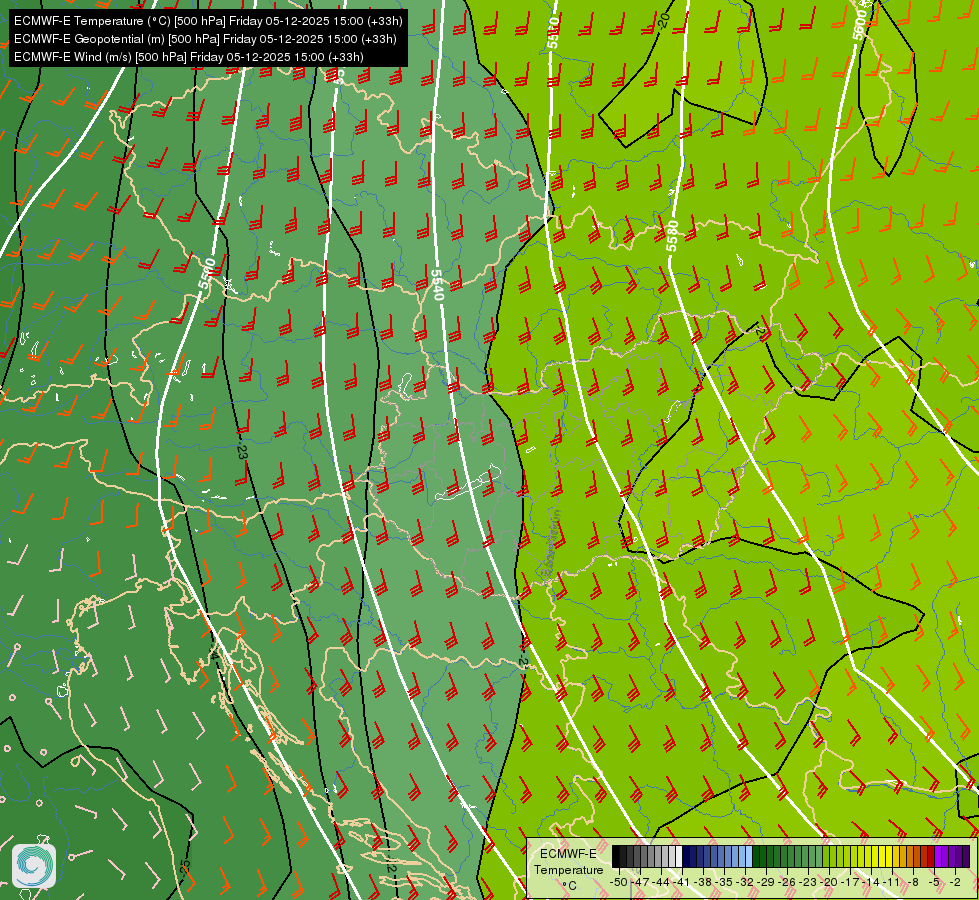Click the -8 legend tick label
The width and height of the screenshot is (979, 900).
[913, 883]
